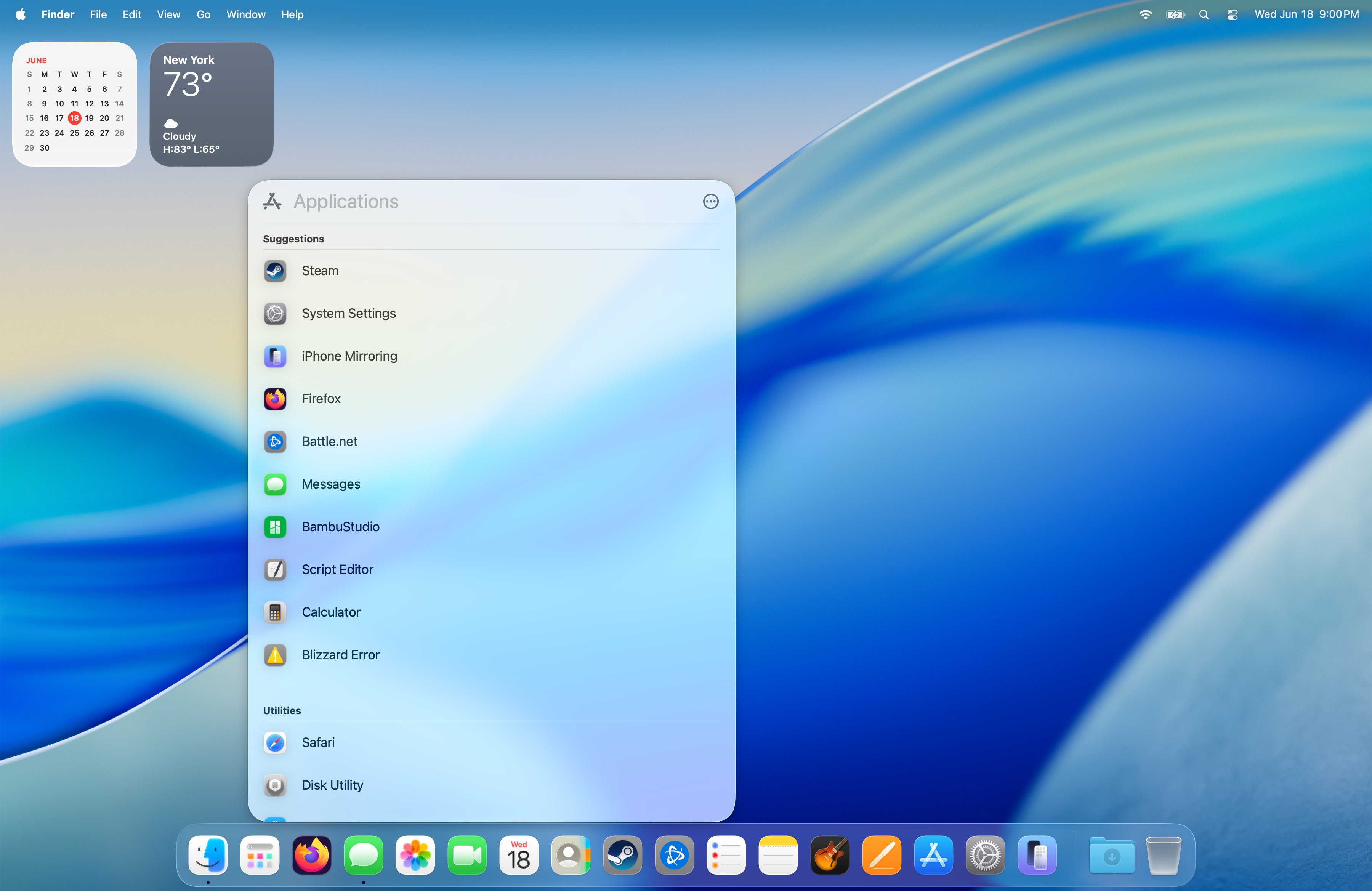
Task: Open Finder from the Dock
Action: coord(208,855)
